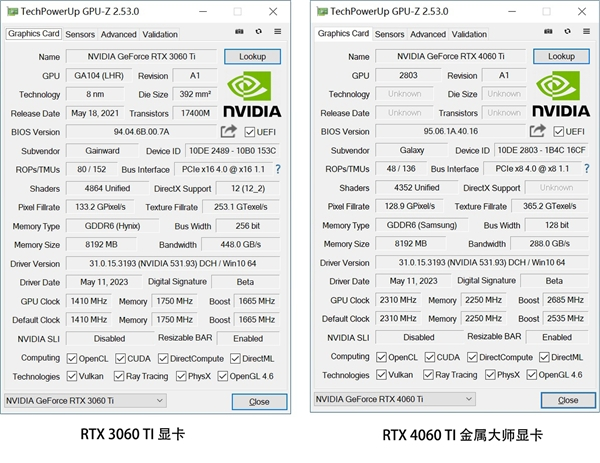Click the BIOS Version field showing 95.06.1A.40.16

[x=452, y=132]
